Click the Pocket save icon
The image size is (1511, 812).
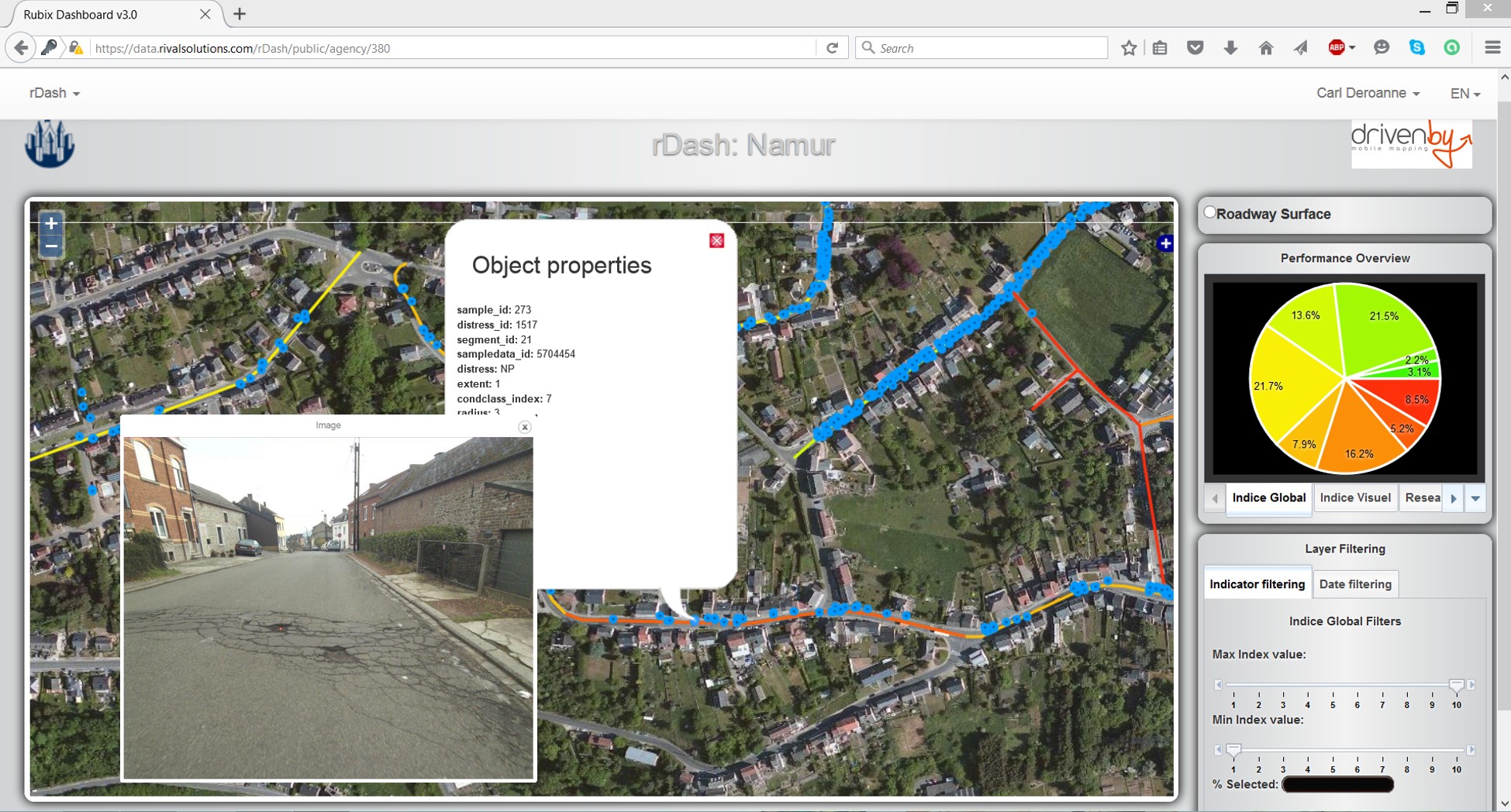coord(1195,48)
